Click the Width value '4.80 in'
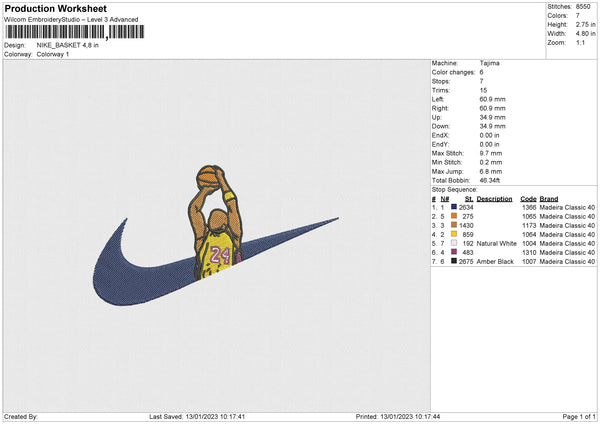The width and height of the screenshot is (600, 424). coord(585,34)
